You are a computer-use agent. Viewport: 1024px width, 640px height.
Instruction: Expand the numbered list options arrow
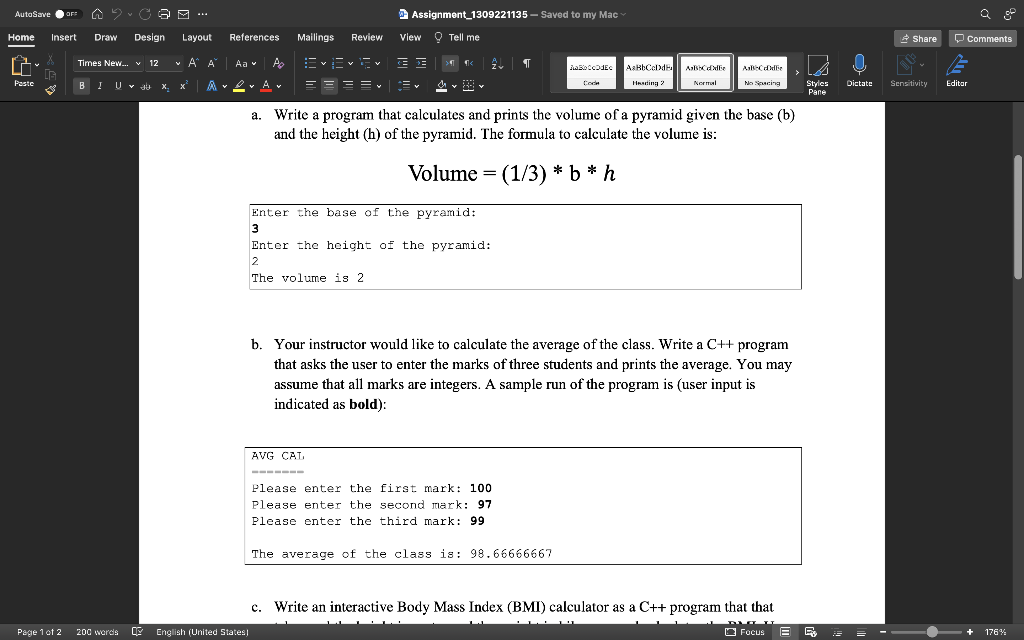(351, 63)
